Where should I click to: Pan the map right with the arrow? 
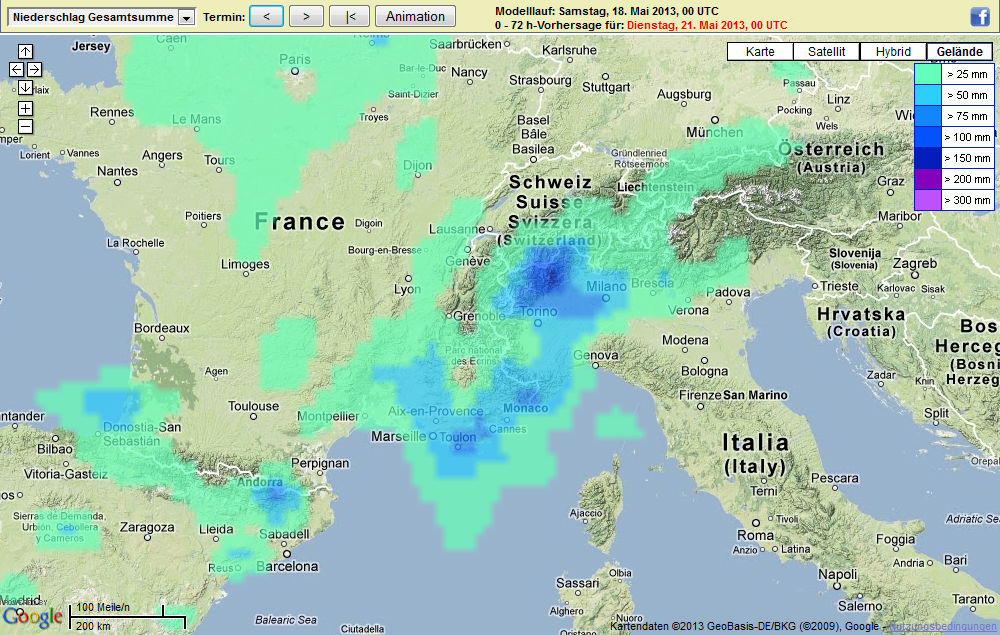[x=34, y=69]
